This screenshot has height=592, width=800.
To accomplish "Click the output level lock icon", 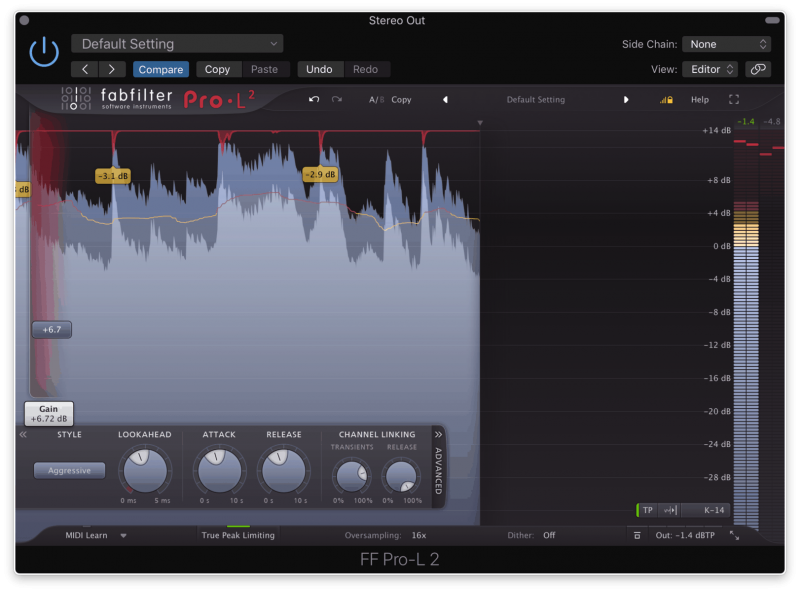I will 666,100.
